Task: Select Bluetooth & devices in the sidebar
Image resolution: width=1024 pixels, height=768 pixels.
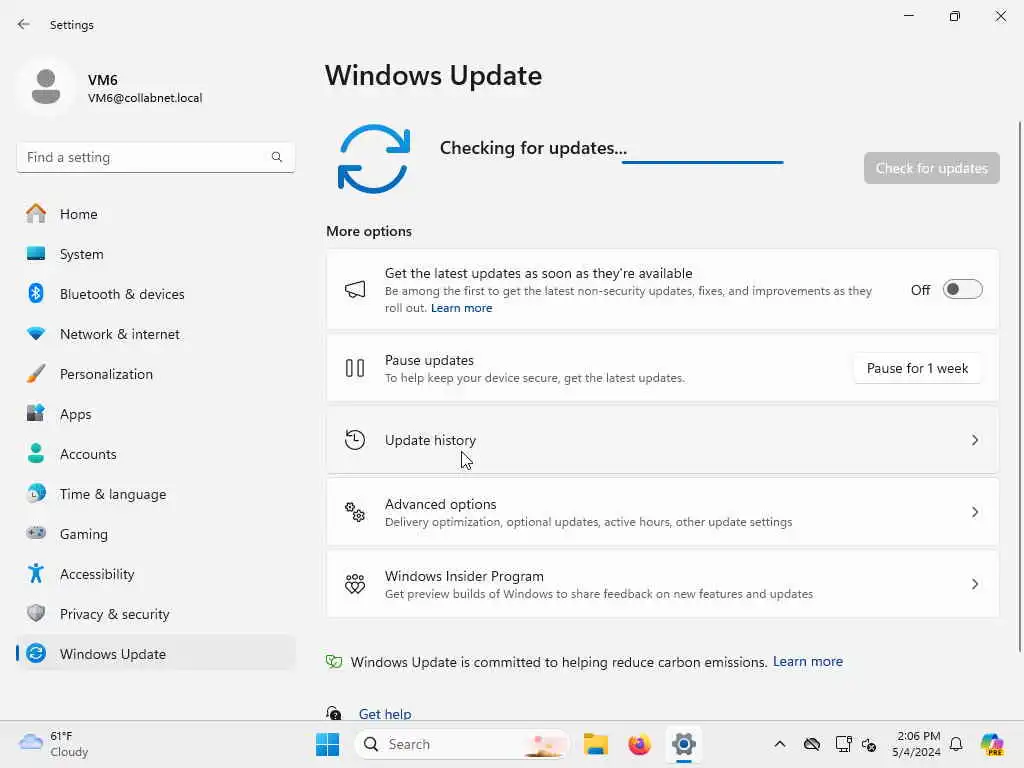Action: click(155, 293)
